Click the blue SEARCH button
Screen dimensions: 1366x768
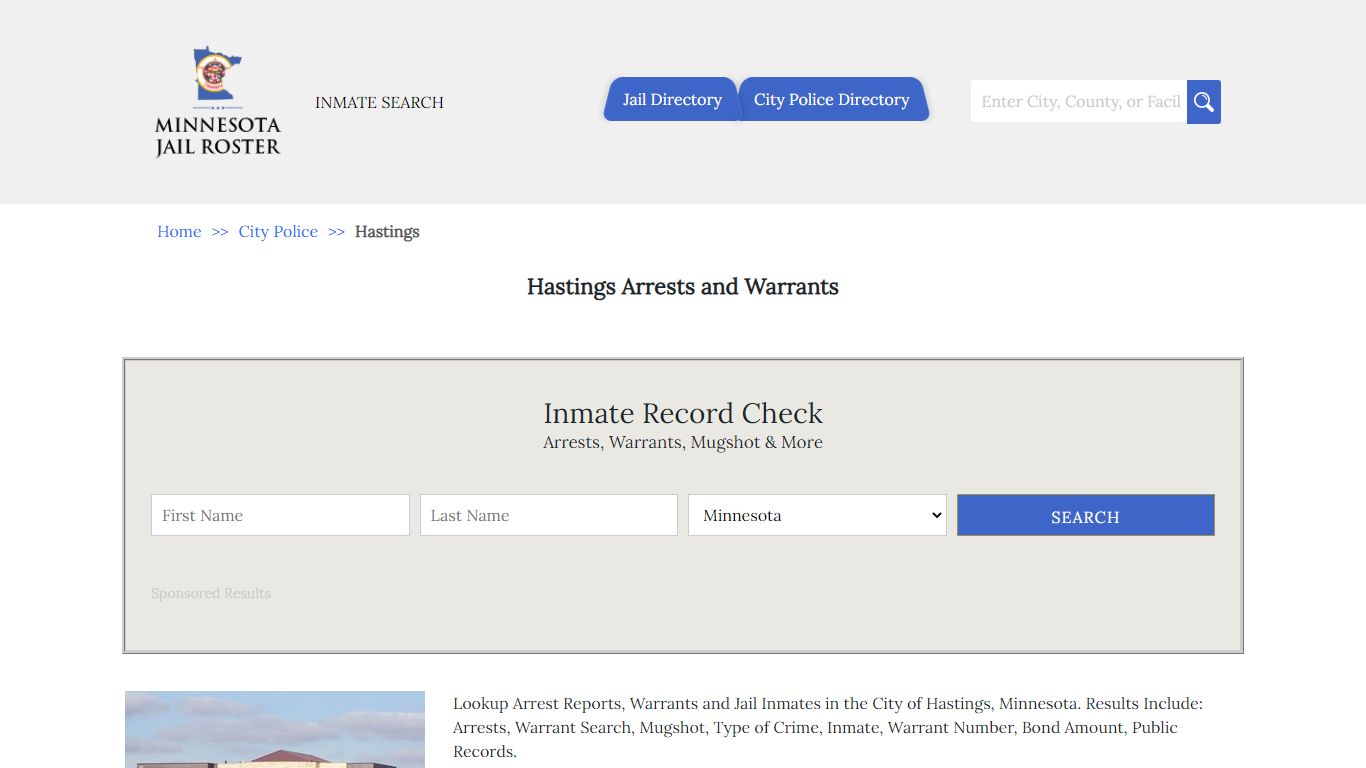(1086, 515)
